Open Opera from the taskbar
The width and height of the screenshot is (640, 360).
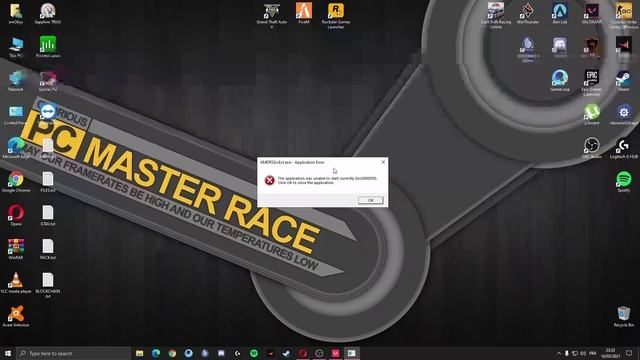pos(303,353)
